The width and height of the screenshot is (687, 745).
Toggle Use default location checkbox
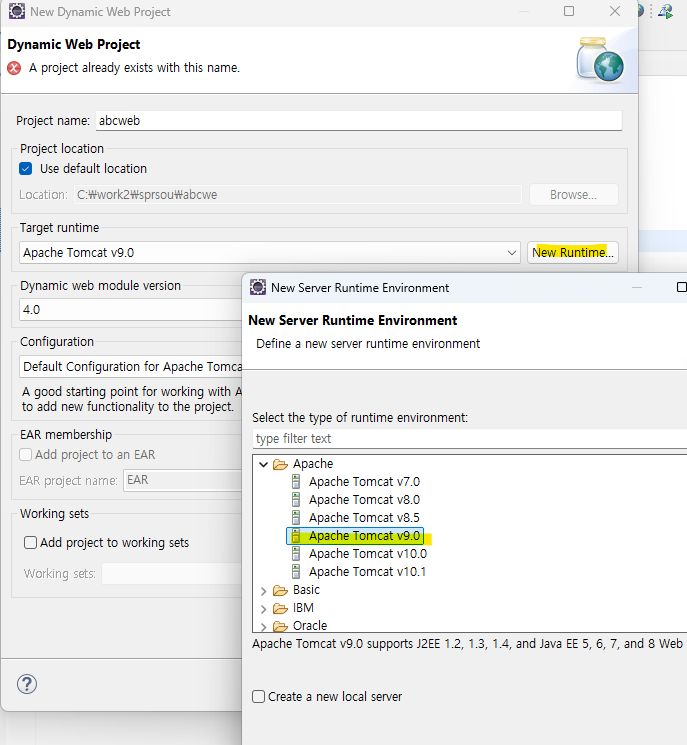click(26, 169)
